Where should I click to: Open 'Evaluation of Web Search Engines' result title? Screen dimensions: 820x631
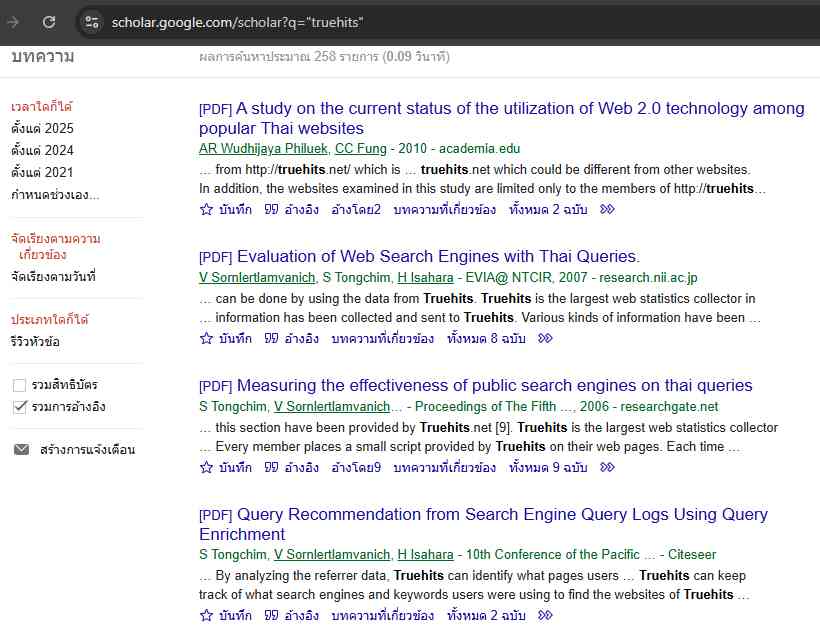pyautogui.click(x=438, y=256)
